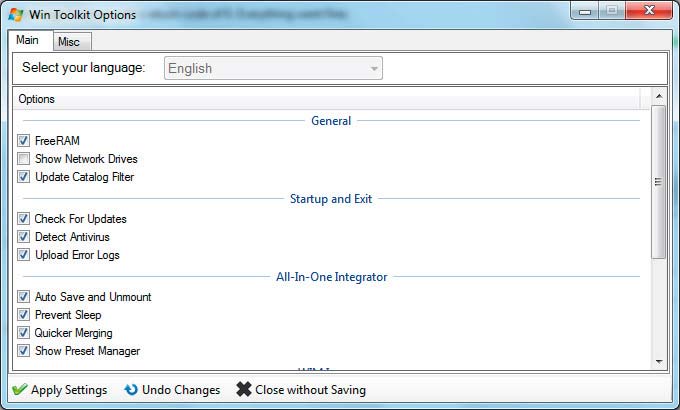This screenshot has height=410, width=680.
Task: Click the Win Toolkit window logo icon
Action: (x=16, y=14)
